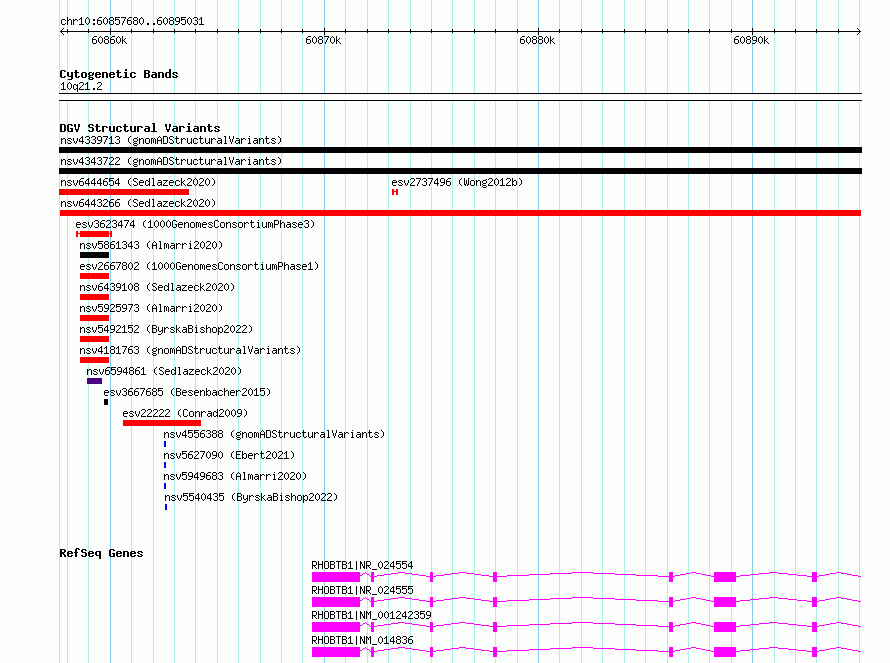Click the blue tick under nsv4556388
Image resolution: width=890 pixels, height=663 pixels.
click(x=165, y=444)
